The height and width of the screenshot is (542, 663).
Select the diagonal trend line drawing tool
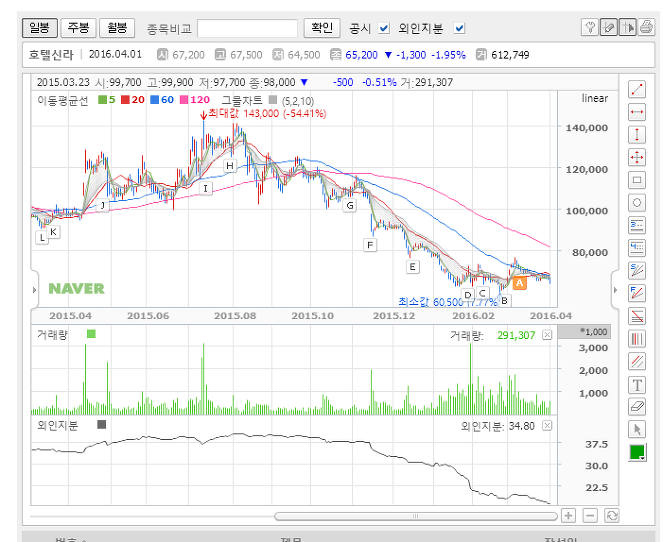click(x=637, y=89)
